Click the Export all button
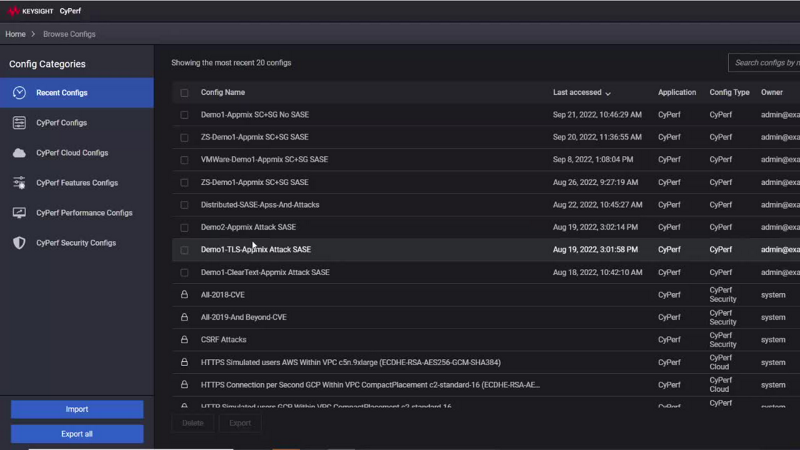This screenshot has height=450, width=800. click(77, 434)
